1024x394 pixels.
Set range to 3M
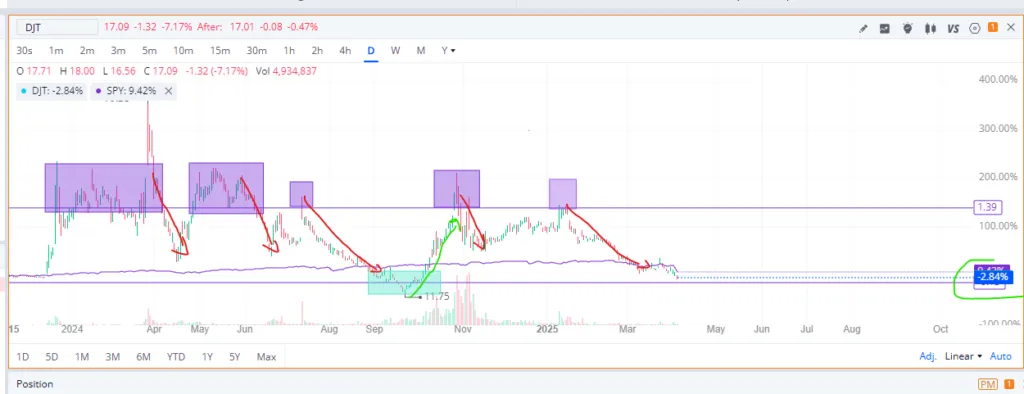click(x=112, y=357)
